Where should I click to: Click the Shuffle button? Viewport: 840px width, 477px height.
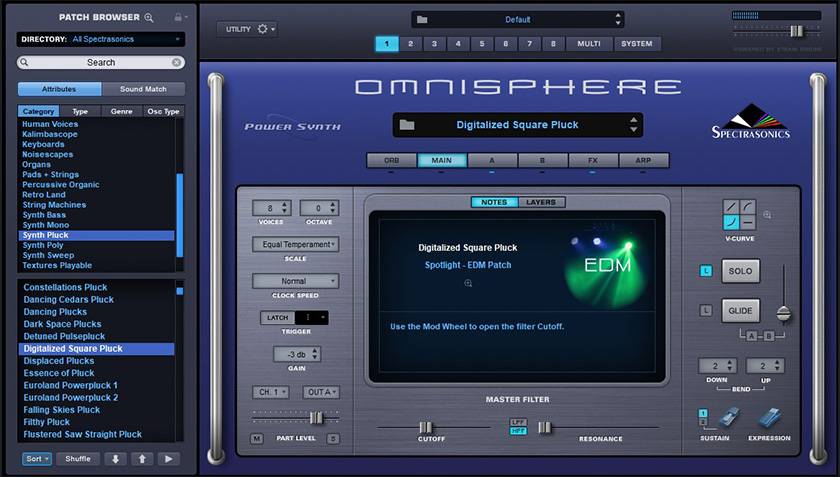coord(78,459)
